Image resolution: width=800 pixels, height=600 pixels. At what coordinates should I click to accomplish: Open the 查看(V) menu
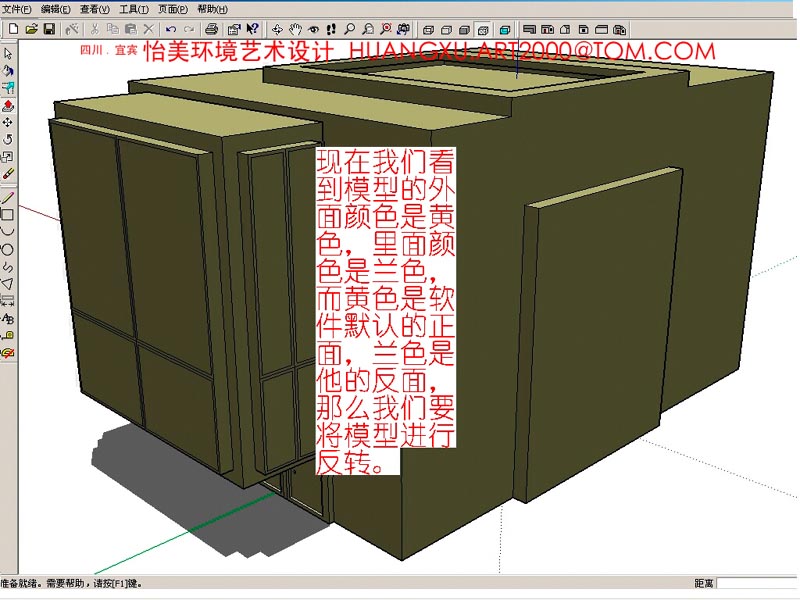pyautogui.click(x=95, y=9)
